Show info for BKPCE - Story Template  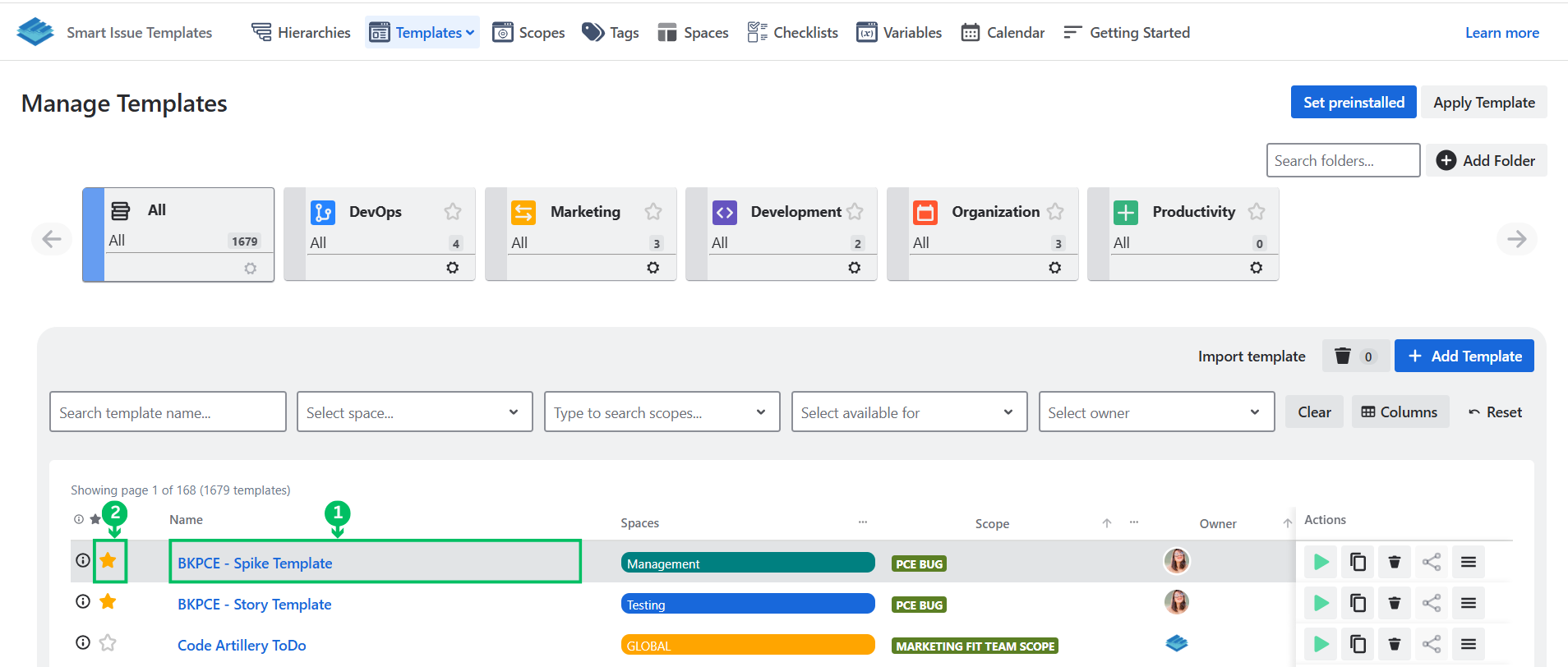(x=83, y=601)
